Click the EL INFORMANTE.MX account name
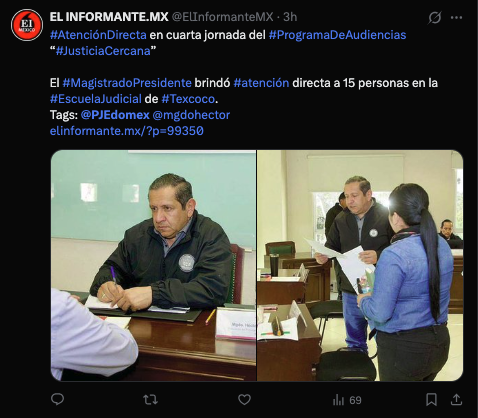The height and width of the screenshot is (418, 478). point(109,17)
